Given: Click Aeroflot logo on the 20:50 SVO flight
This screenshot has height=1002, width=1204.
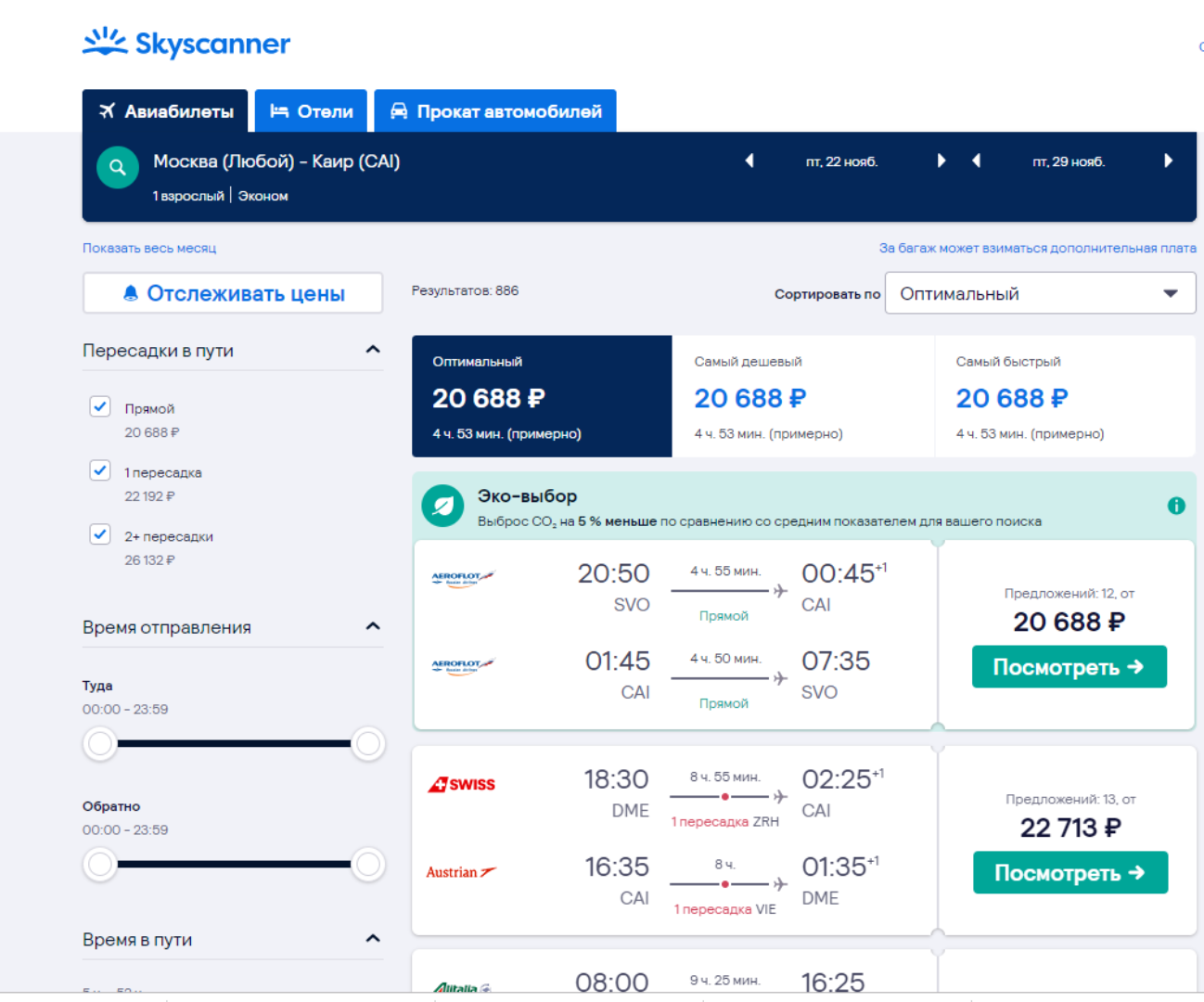Looking at the screenshot, I should (x=463, y=578).
